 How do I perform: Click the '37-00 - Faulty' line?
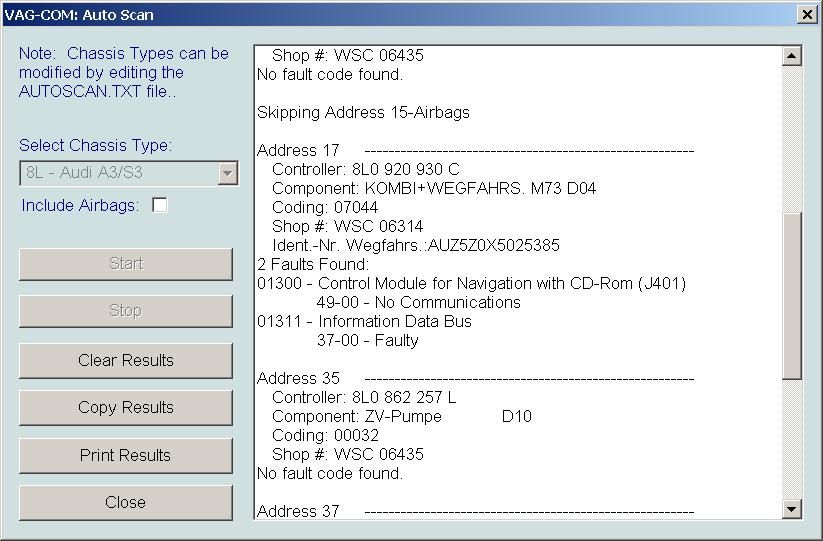point(367,341)
